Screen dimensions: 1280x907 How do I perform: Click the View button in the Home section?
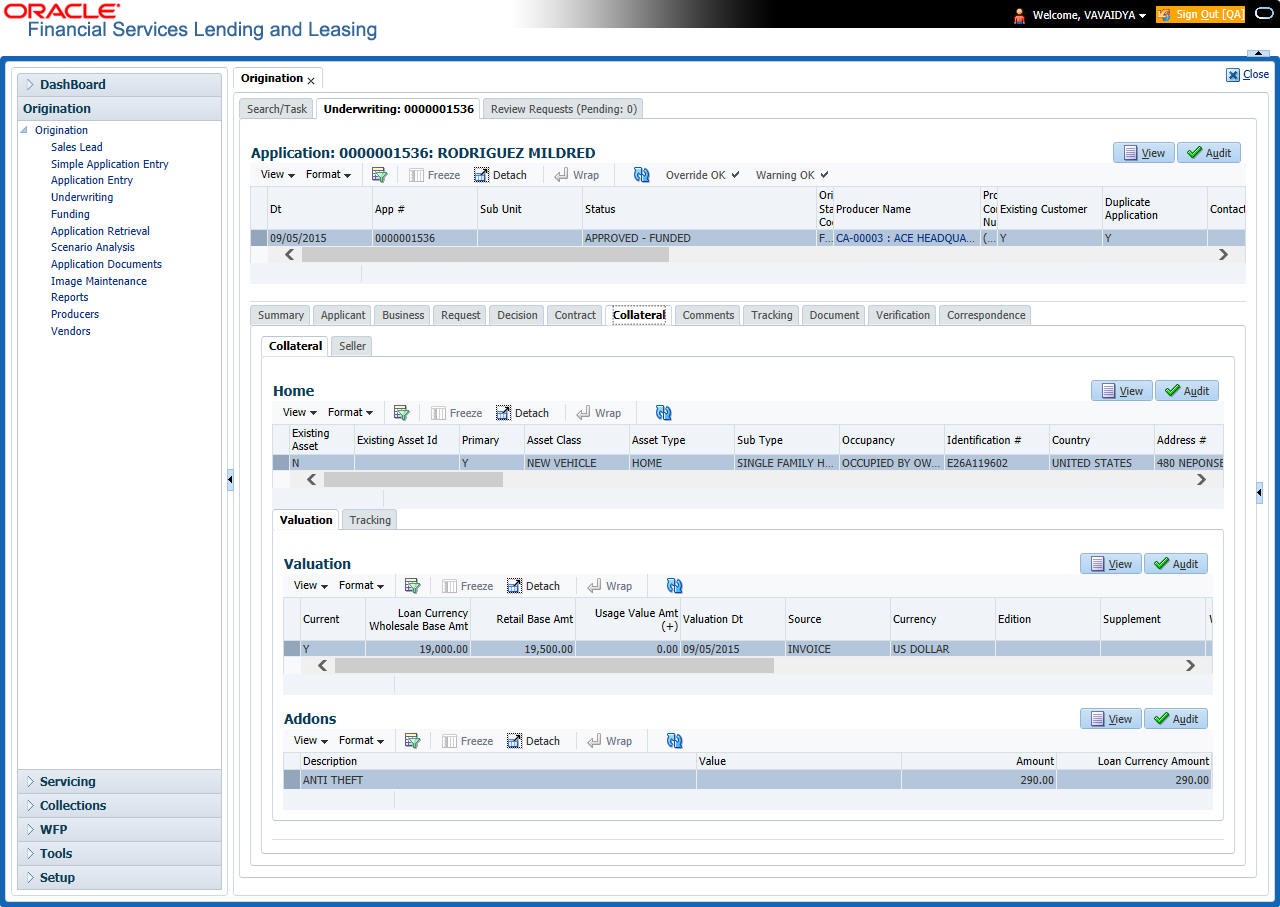tap(1122, 391)
